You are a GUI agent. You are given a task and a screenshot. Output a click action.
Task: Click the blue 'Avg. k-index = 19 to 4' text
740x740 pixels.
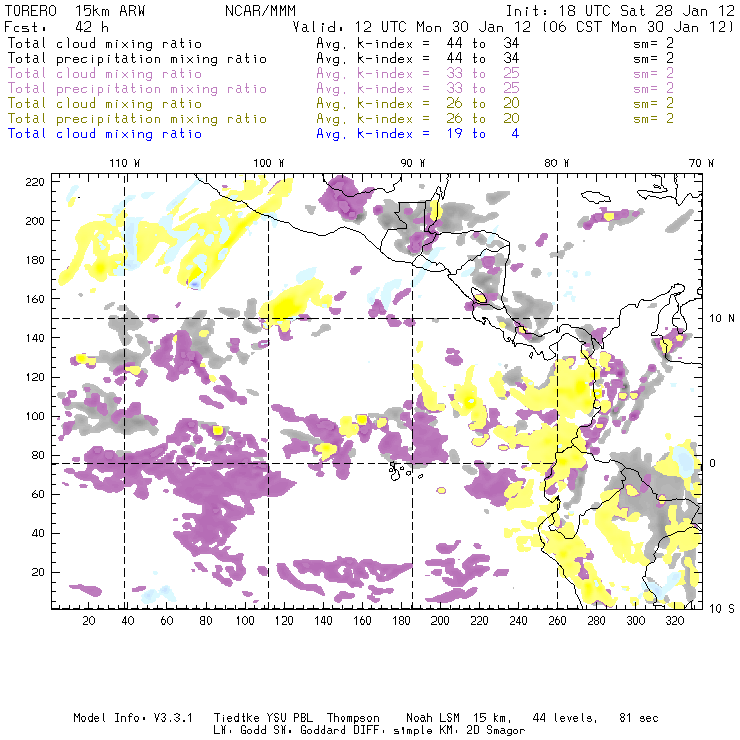coord(418,134)
